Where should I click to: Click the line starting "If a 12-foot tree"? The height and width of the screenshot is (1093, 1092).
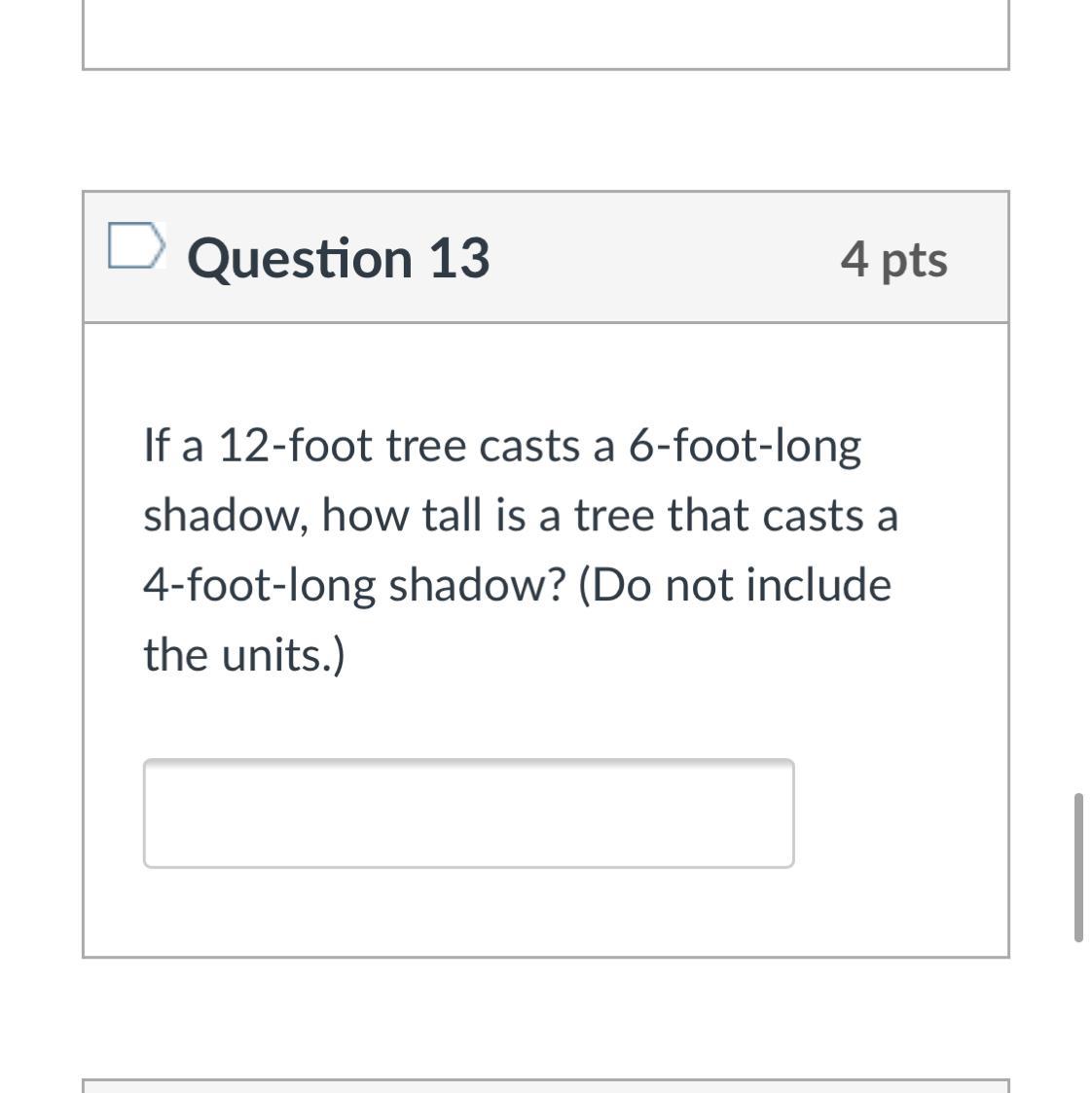pyautogui.click(x=502, y=446)
